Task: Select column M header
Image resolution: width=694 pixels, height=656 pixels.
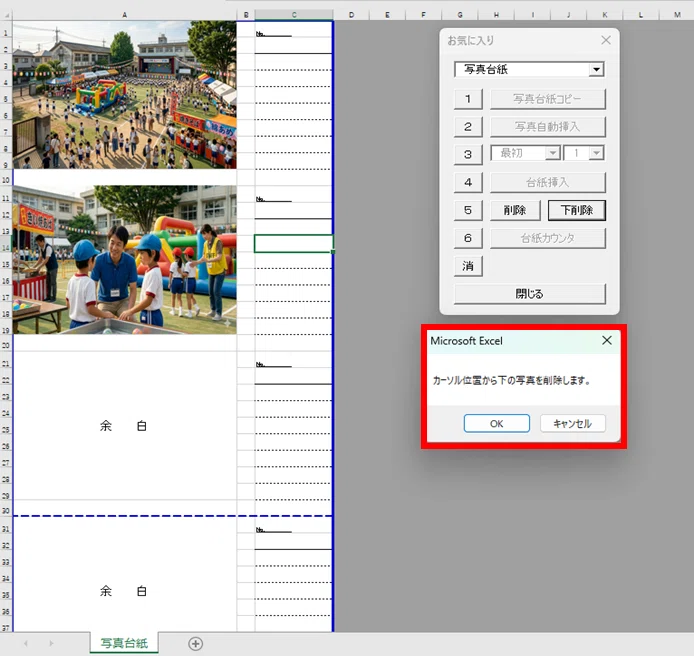Action: (677, 15)
